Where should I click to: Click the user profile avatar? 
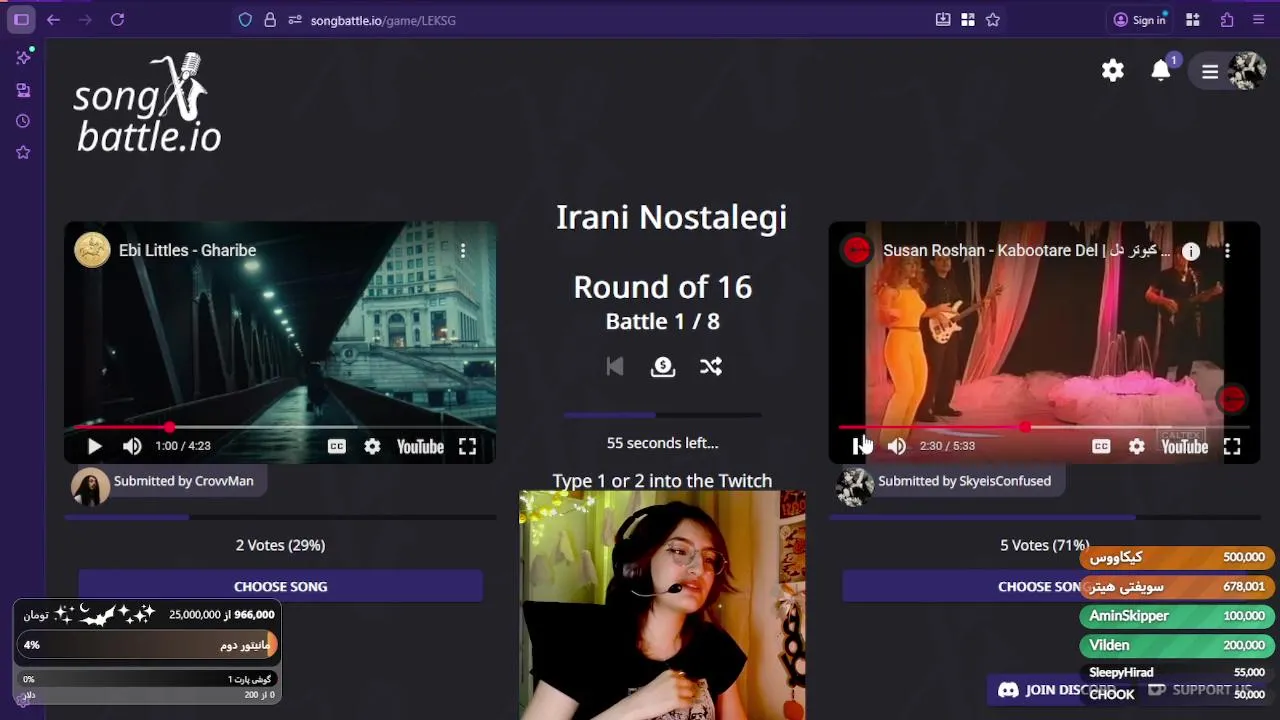pos(1247,71)
